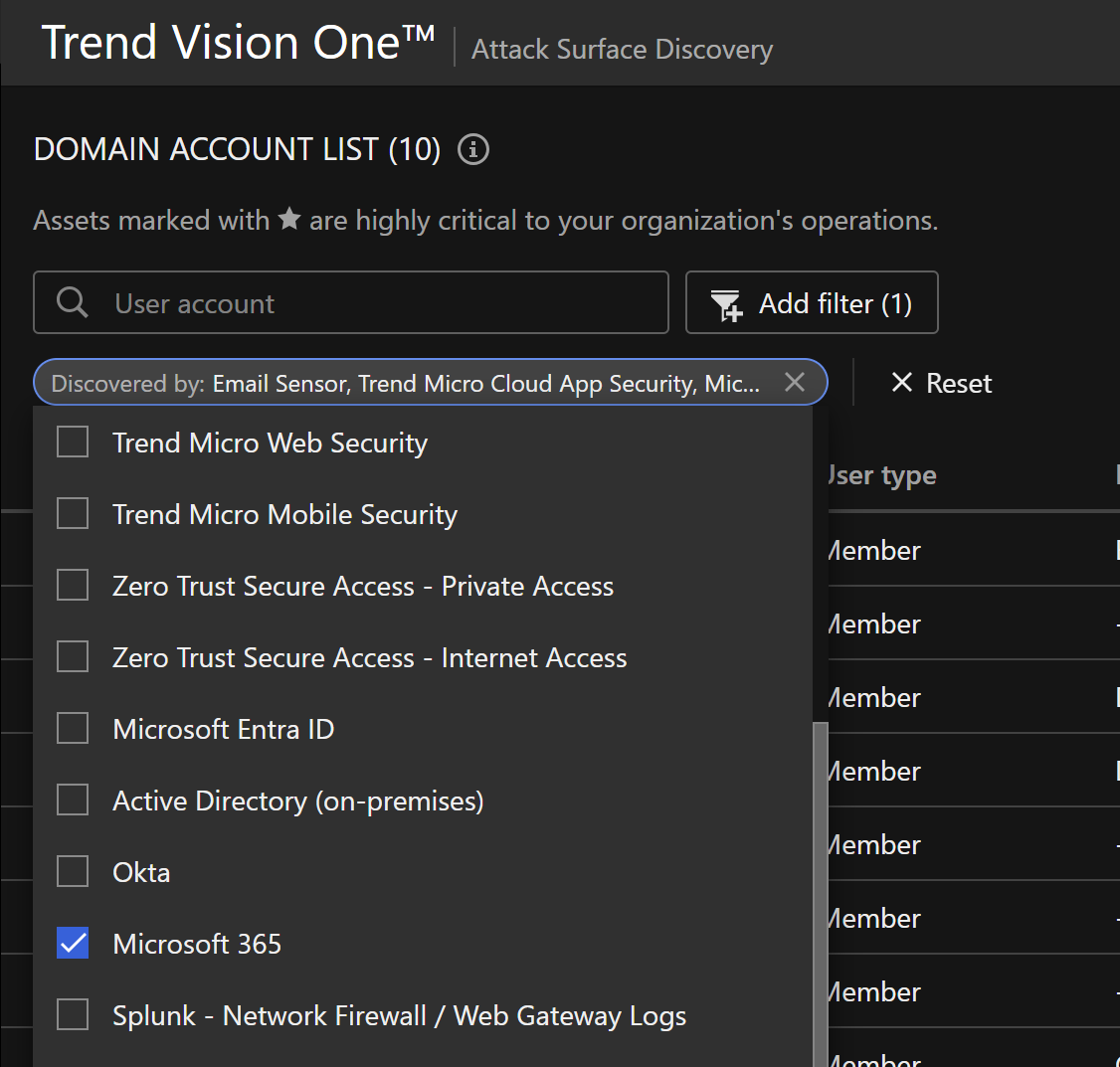
Task: Click the Add filter (1) button
Action: pyautogui.click(x=812, y=303)
